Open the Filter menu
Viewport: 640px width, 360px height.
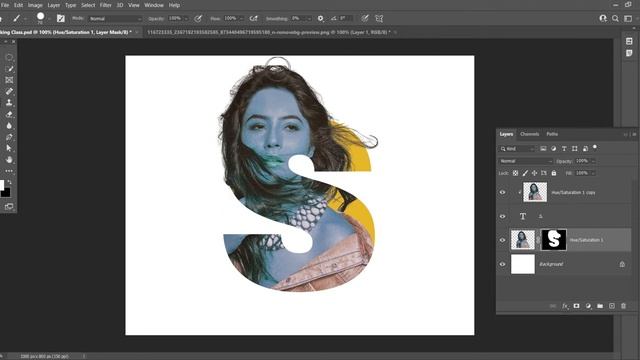click(x=106, y=5)
